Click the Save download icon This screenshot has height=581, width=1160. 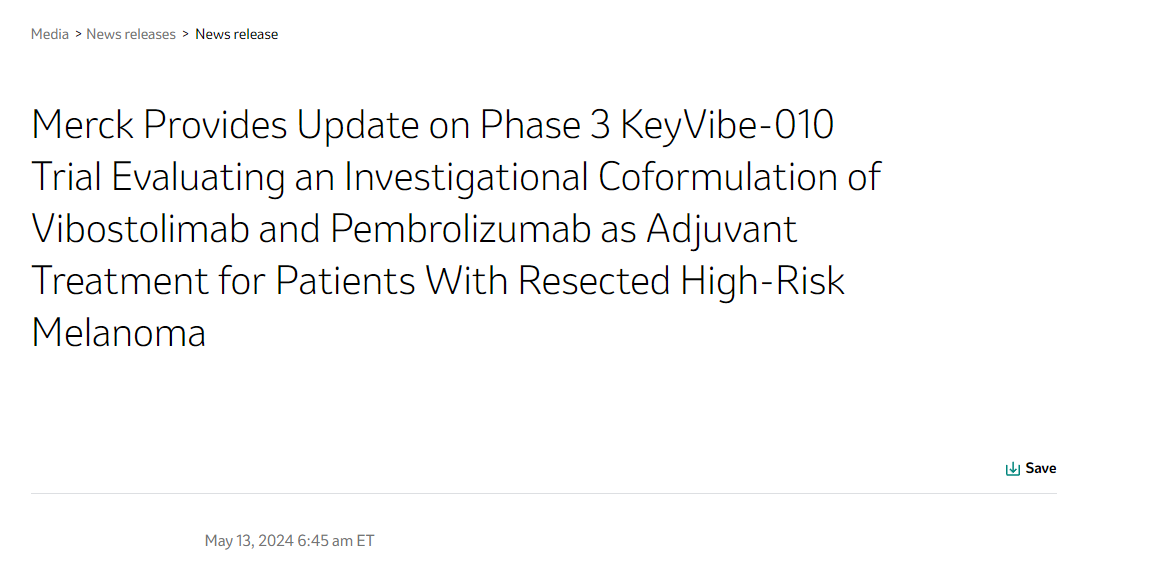(1012, 469)
